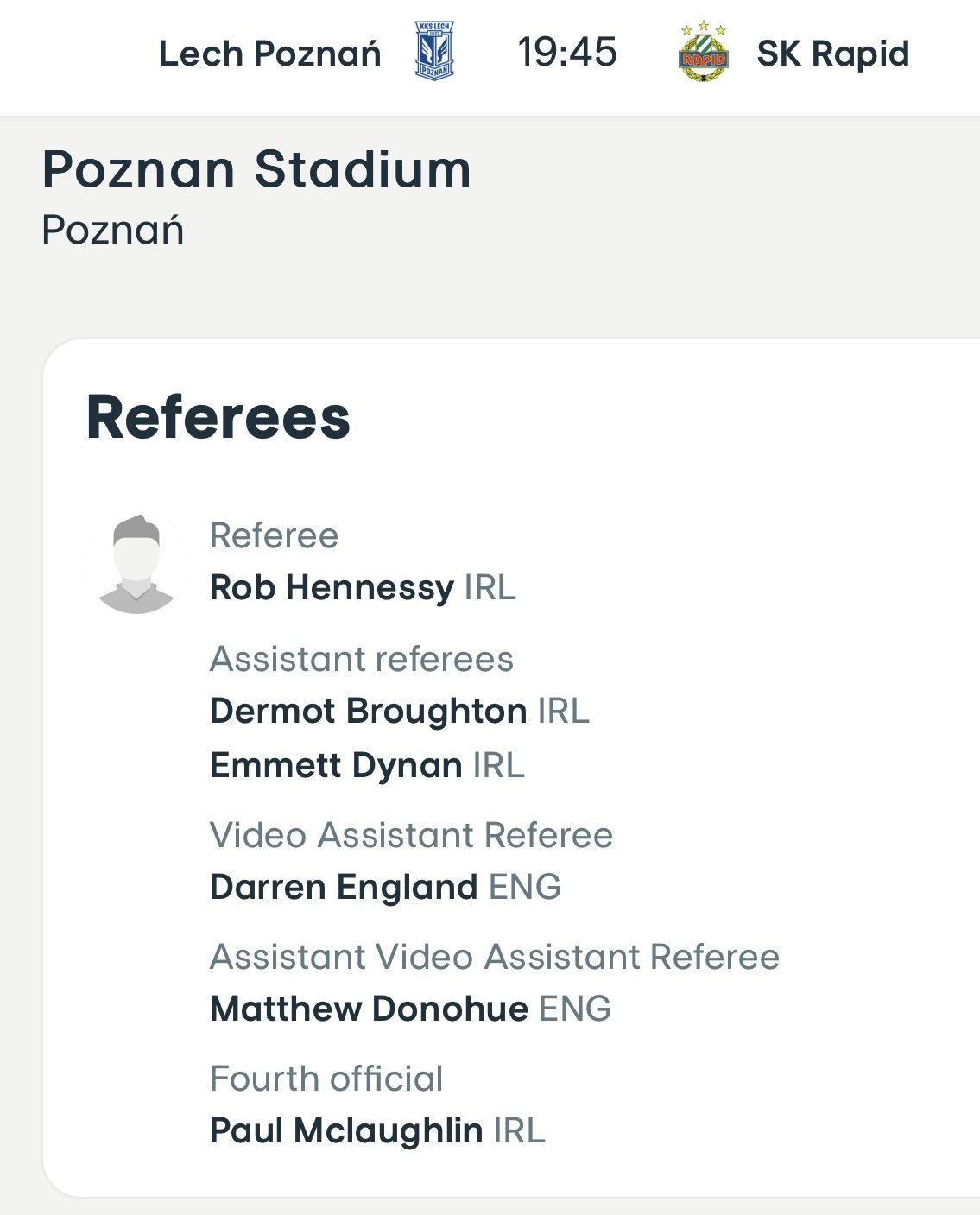
Task: Select referee Rob Hennessy
Action: (x=332, y=588)
